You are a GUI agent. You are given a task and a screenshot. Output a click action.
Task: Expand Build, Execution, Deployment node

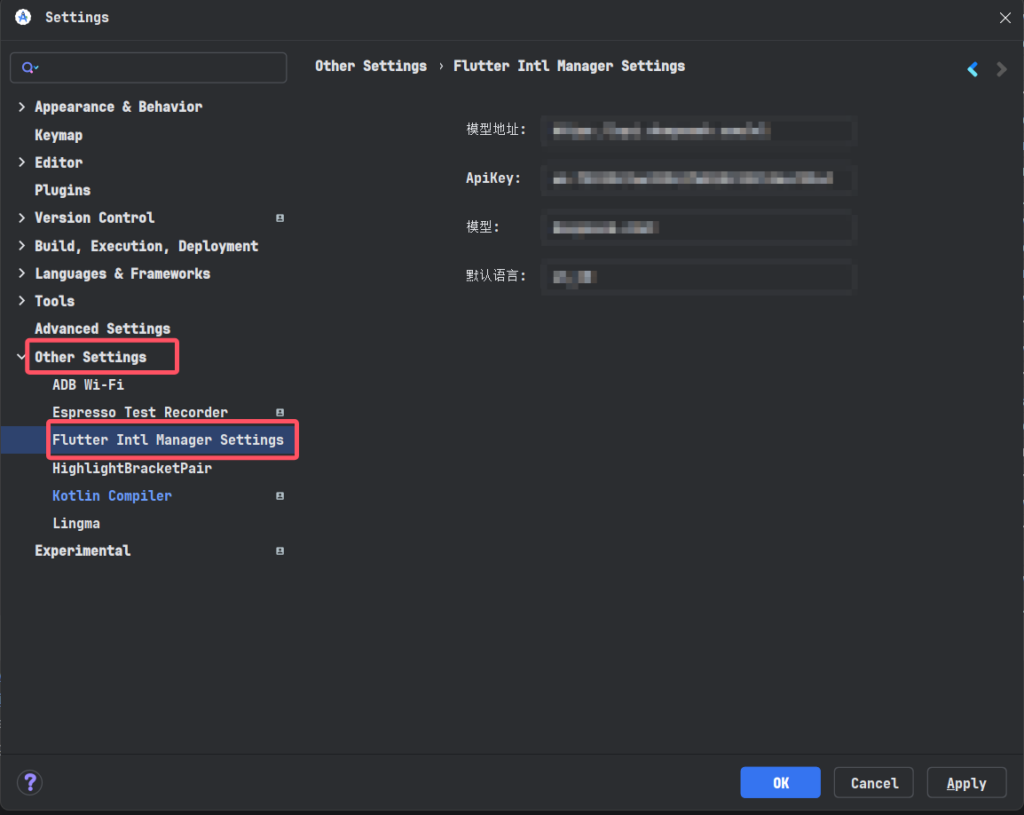click(22, 246)
